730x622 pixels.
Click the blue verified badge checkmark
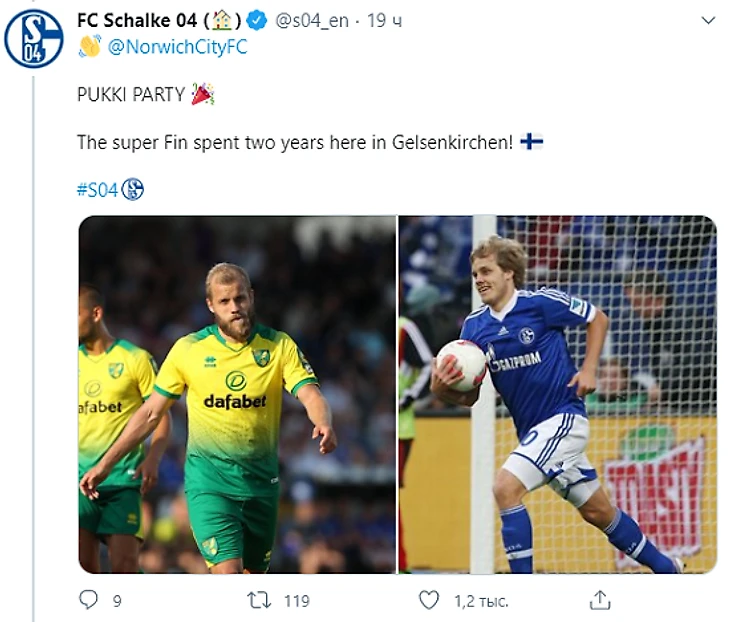coord(255,19)
